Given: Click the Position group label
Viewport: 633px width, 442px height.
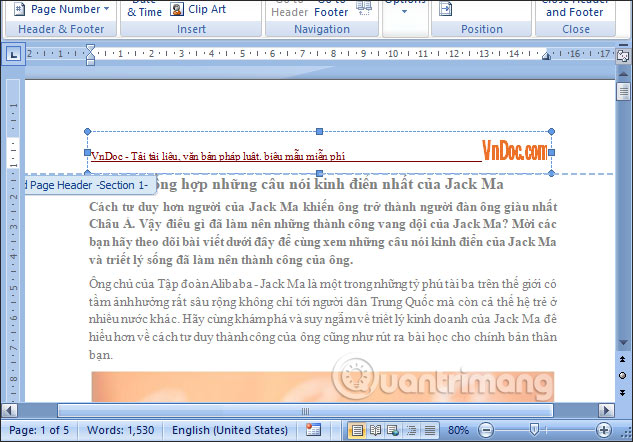Looking at the screenshot, I should coord(482,29).
